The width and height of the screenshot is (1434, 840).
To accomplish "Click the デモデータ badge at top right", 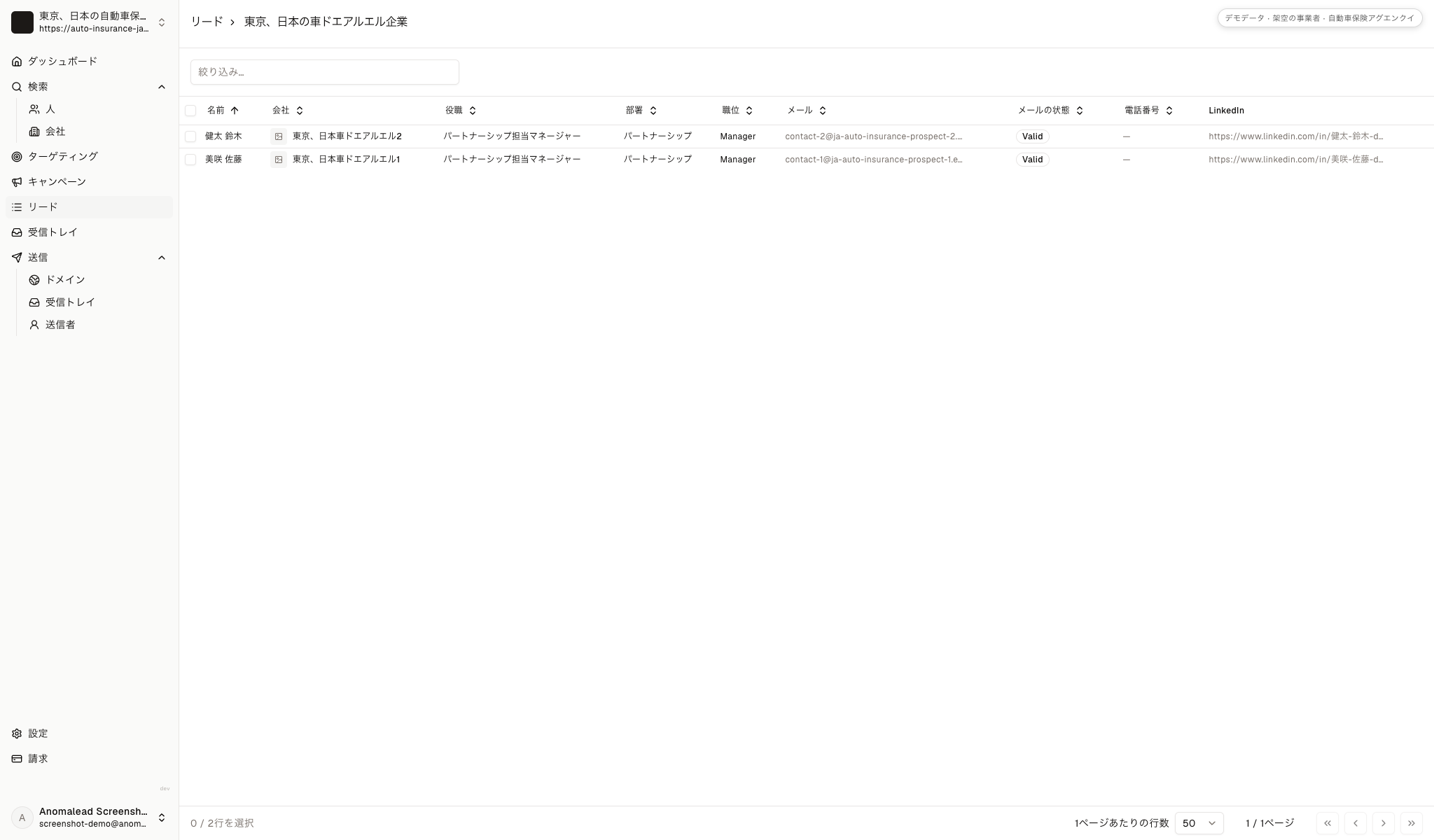I will pos(1320,18).
